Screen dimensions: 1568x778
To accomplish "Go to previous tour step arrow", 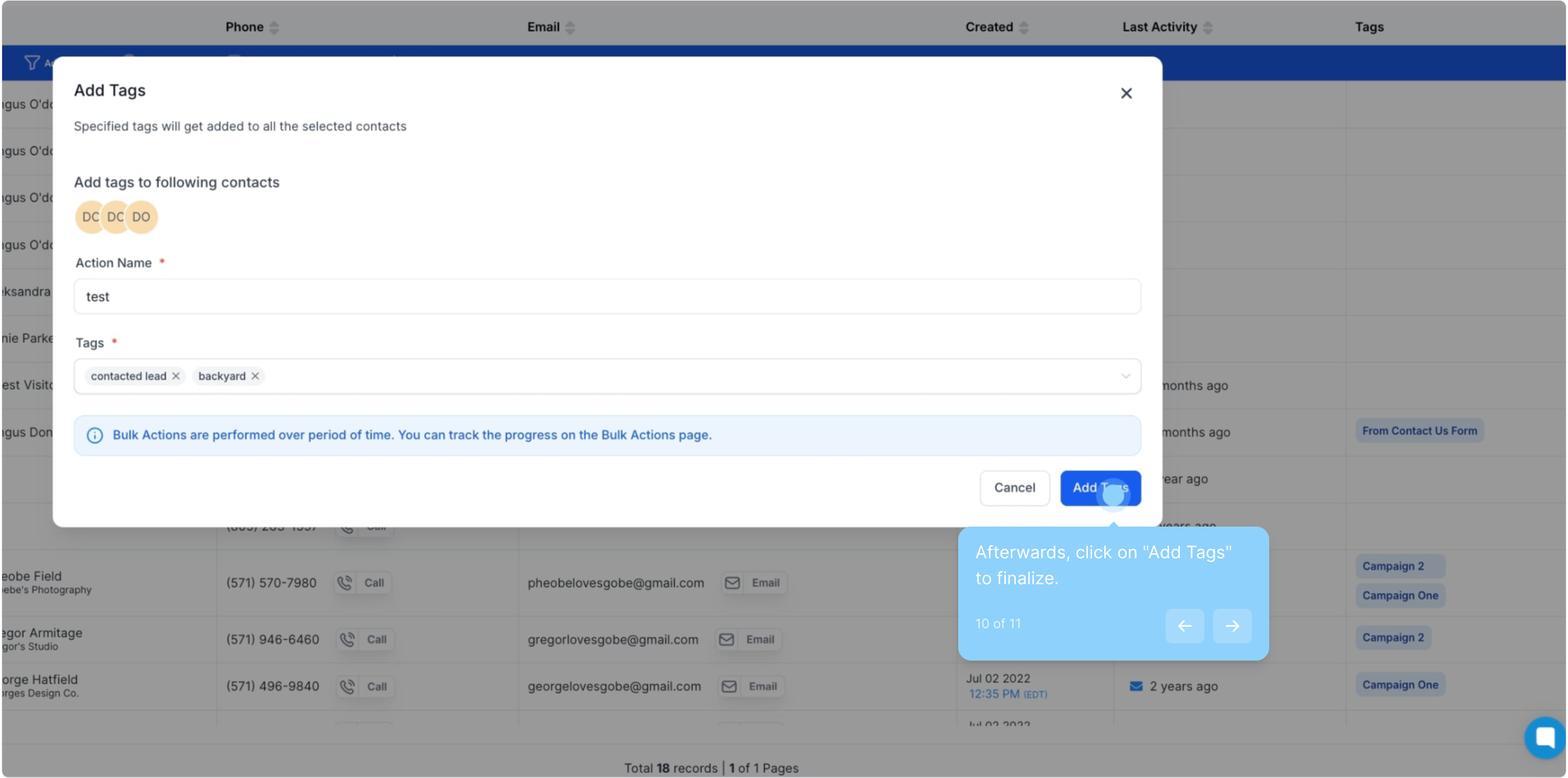I will 1184,625.
